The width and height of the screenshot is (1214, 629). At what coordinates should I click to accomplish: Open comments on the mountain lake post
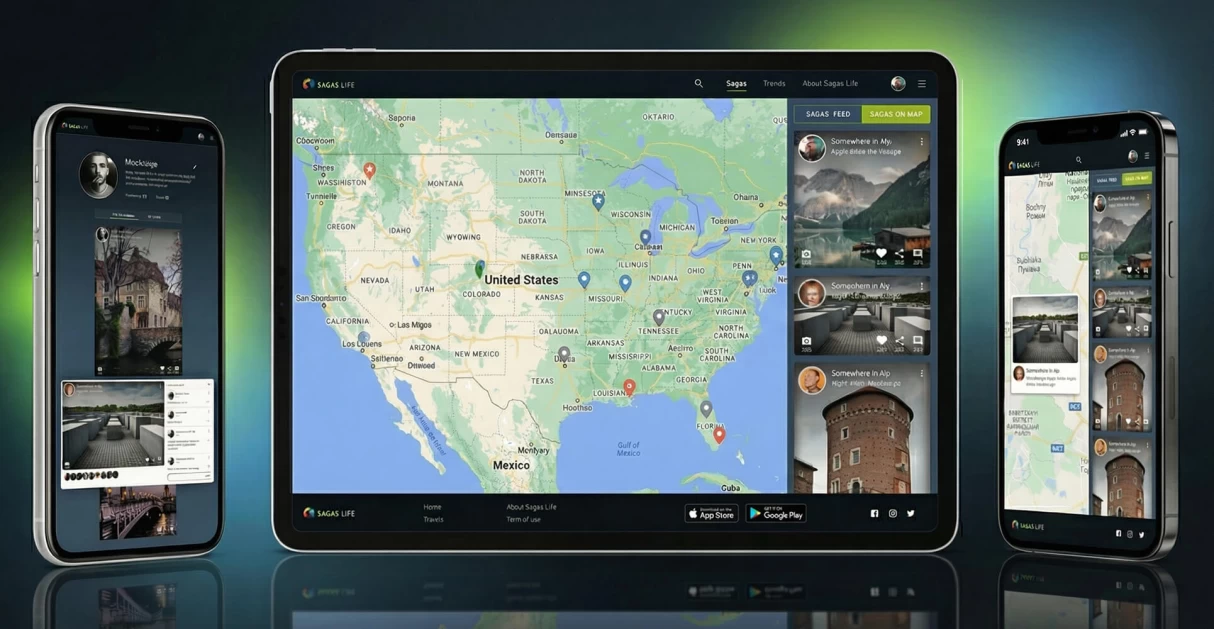coord(917,254)
